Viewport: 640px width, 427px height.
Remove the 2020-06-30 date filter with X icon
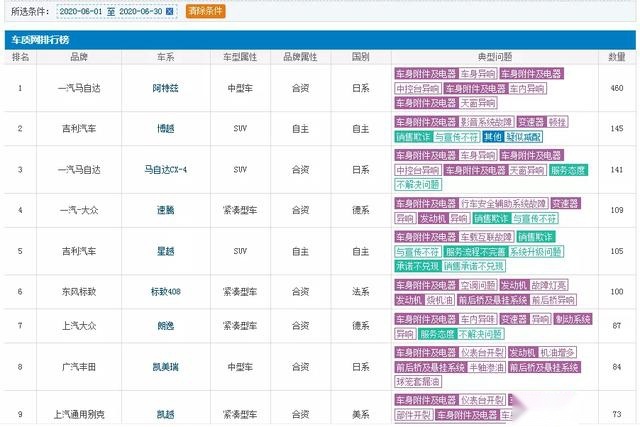[x=169, y=11]
